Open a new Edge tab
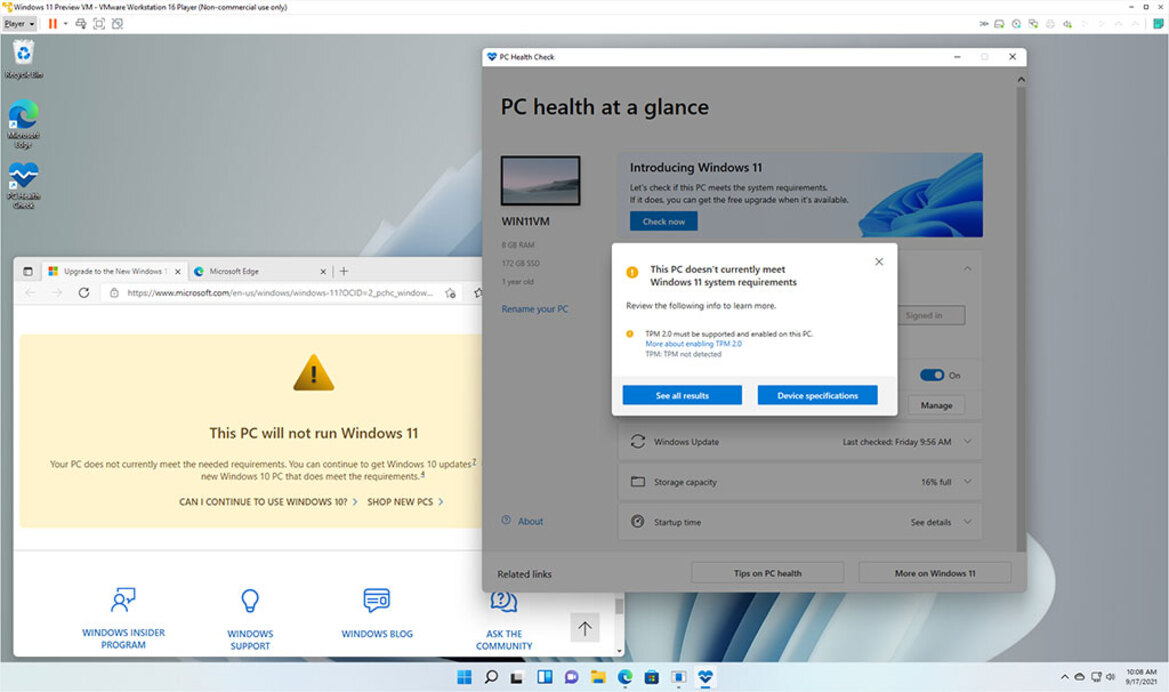The image size is (1169, 692). coord(344,271)
